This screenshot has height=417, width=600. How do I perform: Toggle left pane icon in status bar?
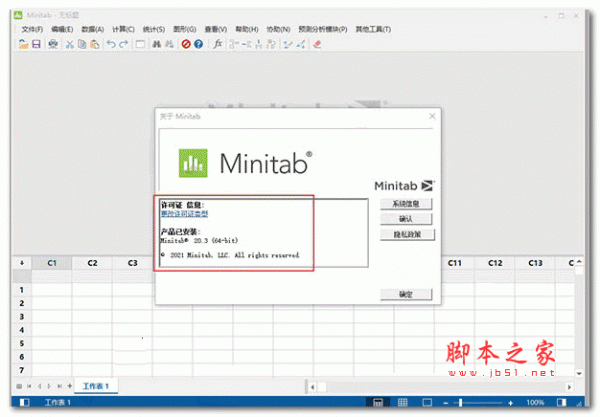[24, 402]
